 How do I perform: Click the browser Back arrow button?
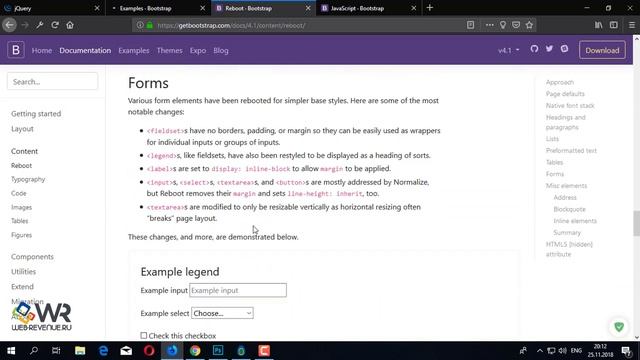coord(9,25)
